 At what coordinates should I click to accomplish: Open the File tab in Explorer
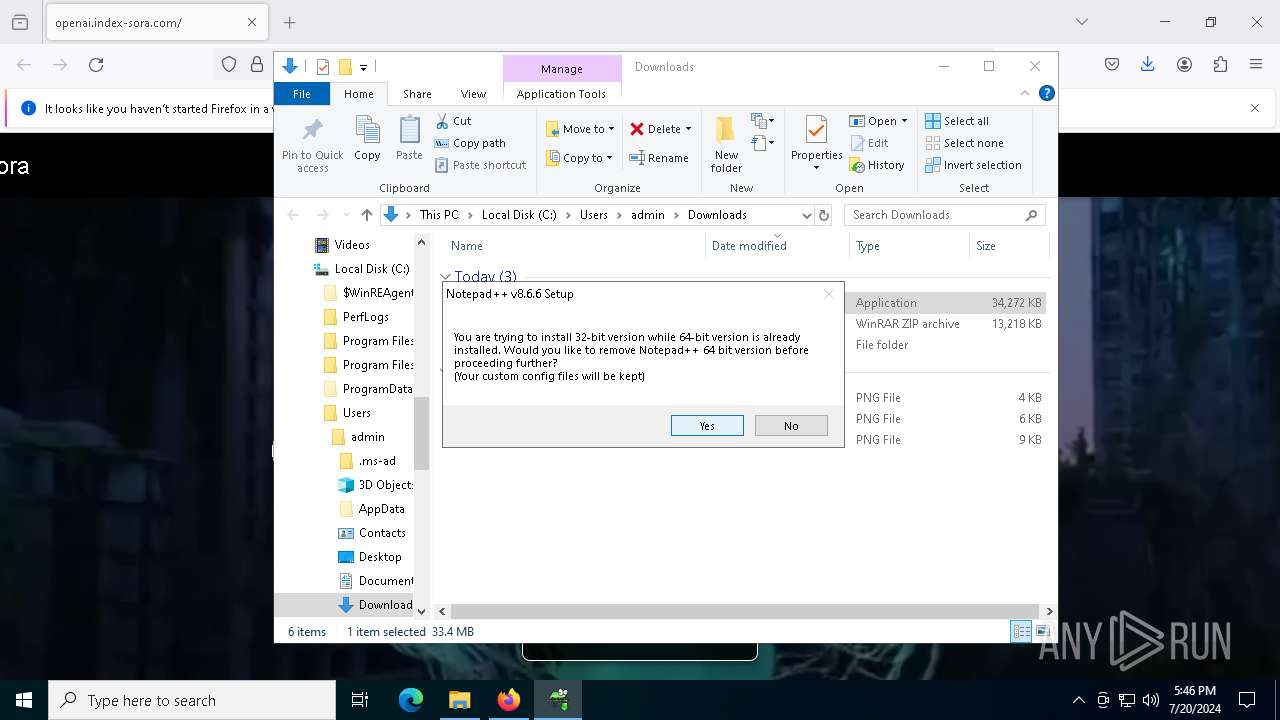click(302, 94)
